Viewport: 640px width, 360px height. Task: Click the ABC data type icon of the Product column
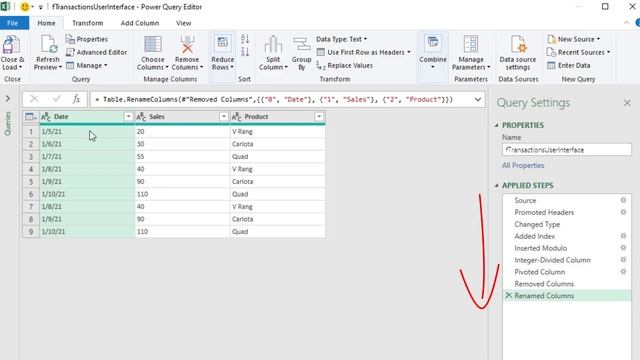[x=237, y=117]
